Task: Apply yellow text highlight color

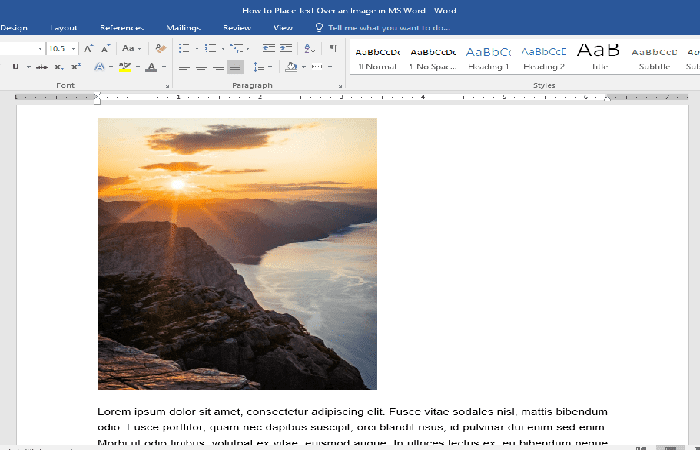Action: [x=124, y=67]
